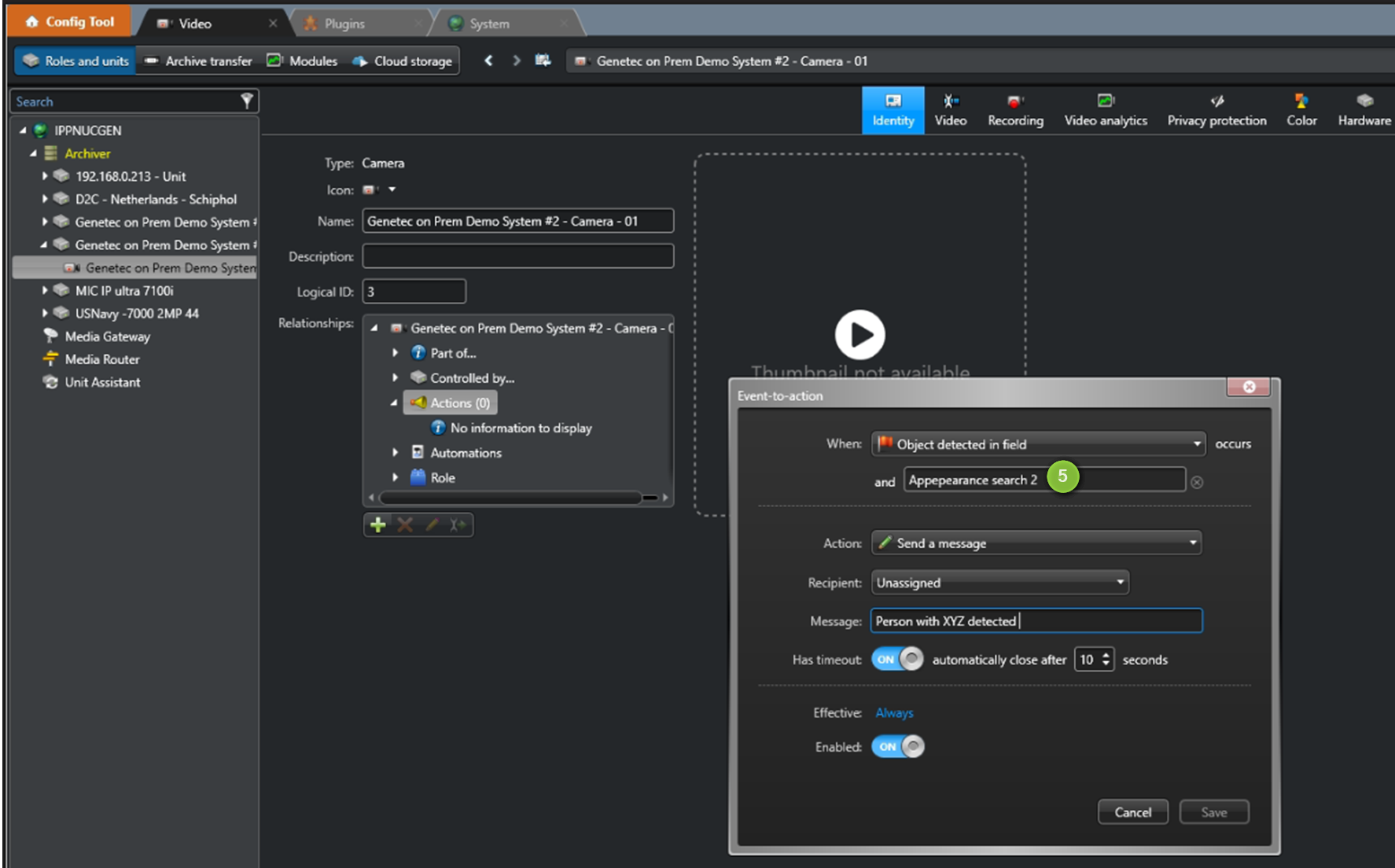Toggle the Has timeout switch
The height and width of the screenshot is (868, 1395).
coord(897,659)
